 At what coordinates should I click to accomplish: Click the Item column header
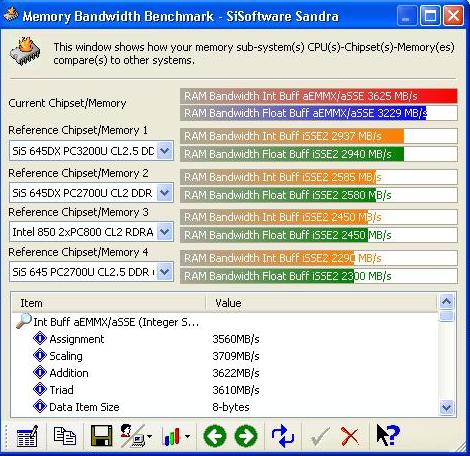click(109, 303)
